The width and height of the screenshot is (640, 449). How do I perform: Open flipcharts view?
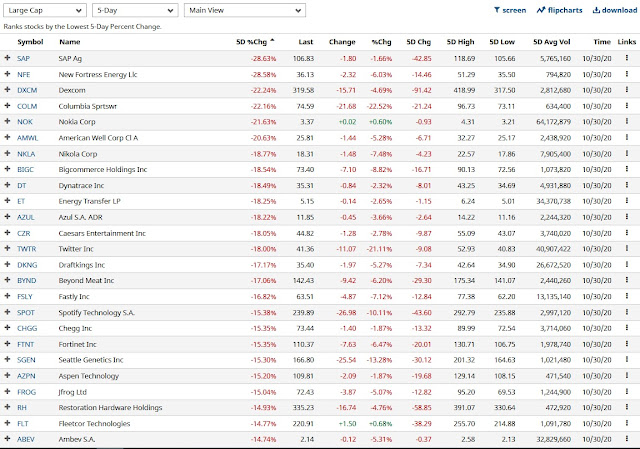pos(560,10)
